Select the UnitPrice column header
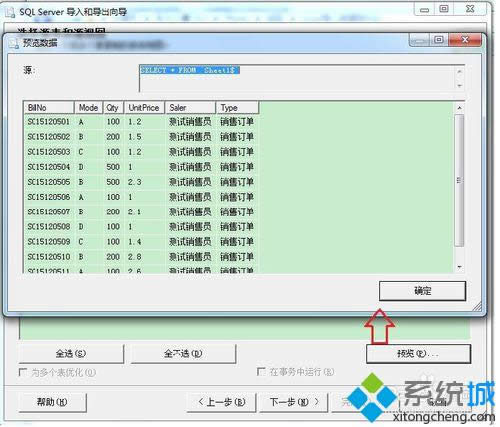Screen dimensions: 500x427 (144, 108)
